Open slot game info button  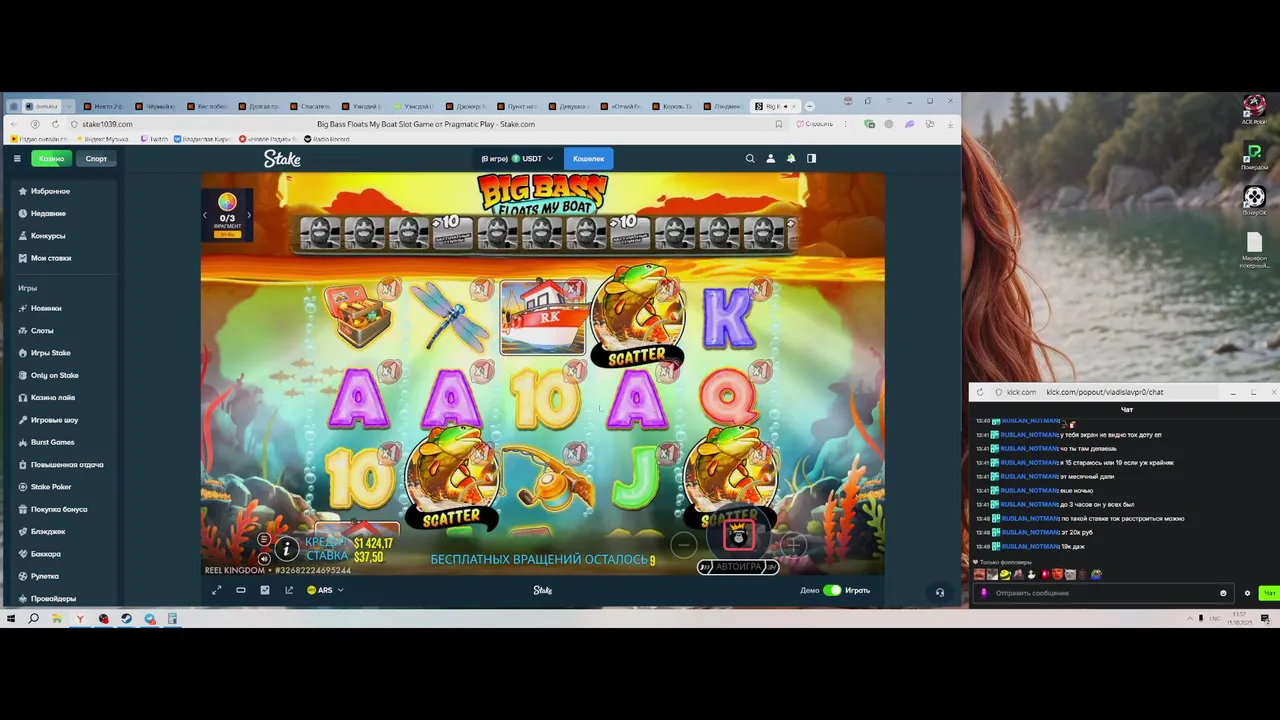(287, 548)
